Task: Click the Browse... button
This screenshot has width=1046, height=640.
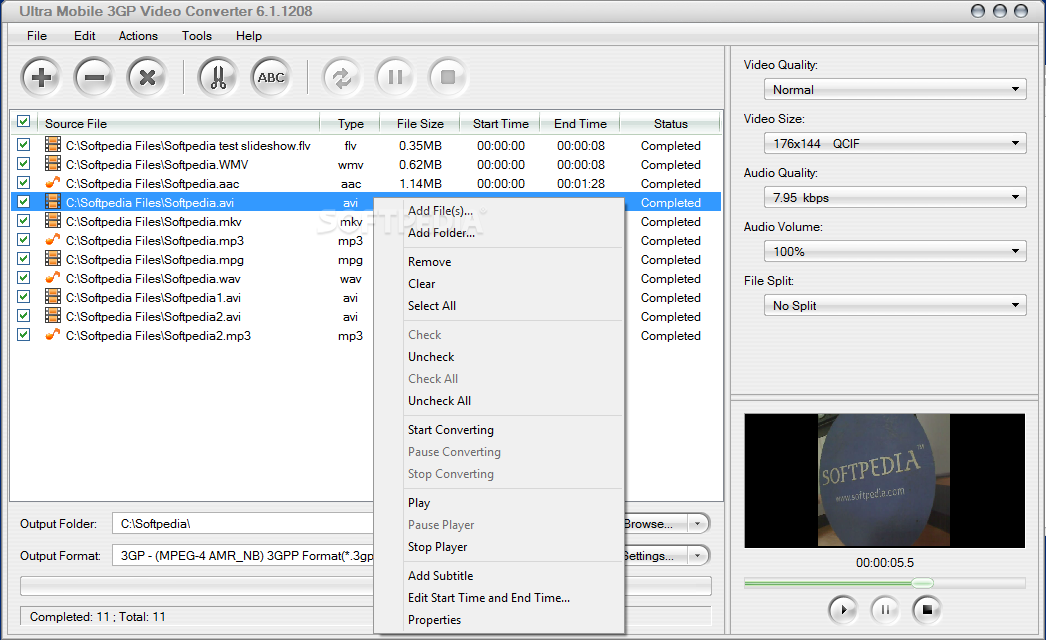Action: 656,524
